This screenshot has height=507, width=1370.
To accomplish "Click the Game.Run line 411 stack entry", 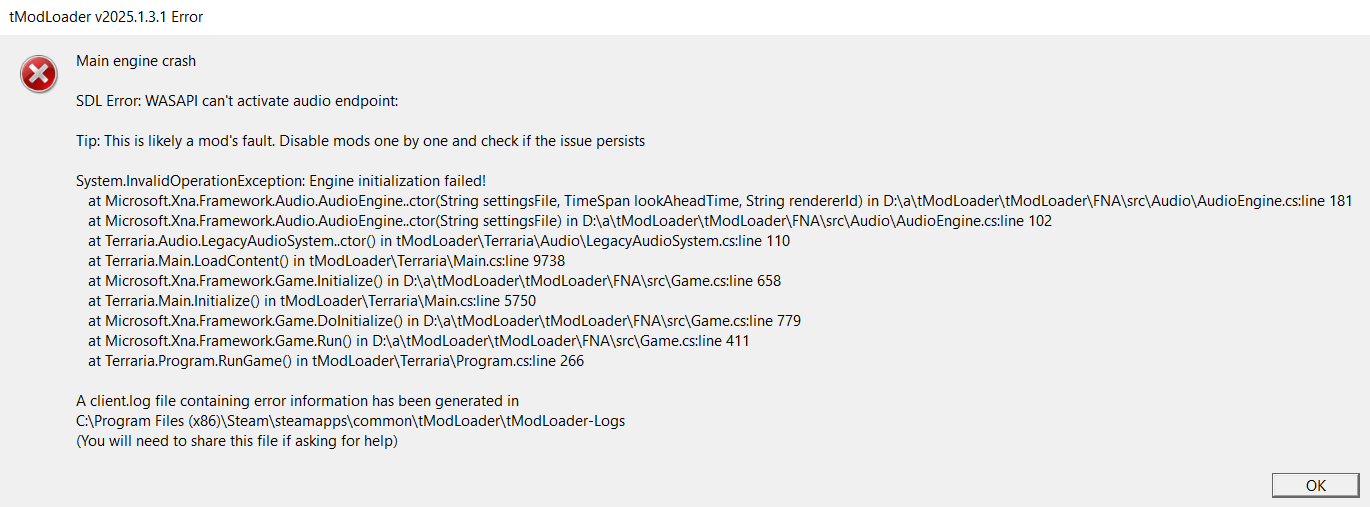I will coord(418,341).
